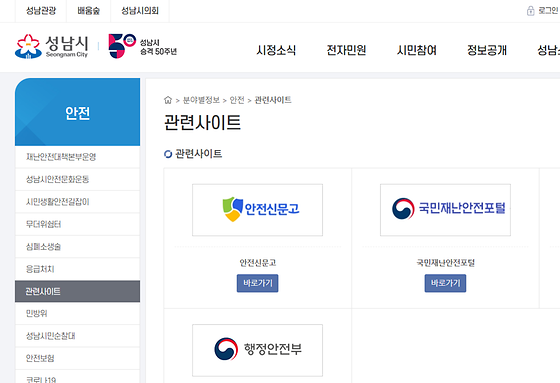This screenshot has height=383, width=560.
Task: Click the home icon in breadcrumb
Action: click(x=168, y=100)
